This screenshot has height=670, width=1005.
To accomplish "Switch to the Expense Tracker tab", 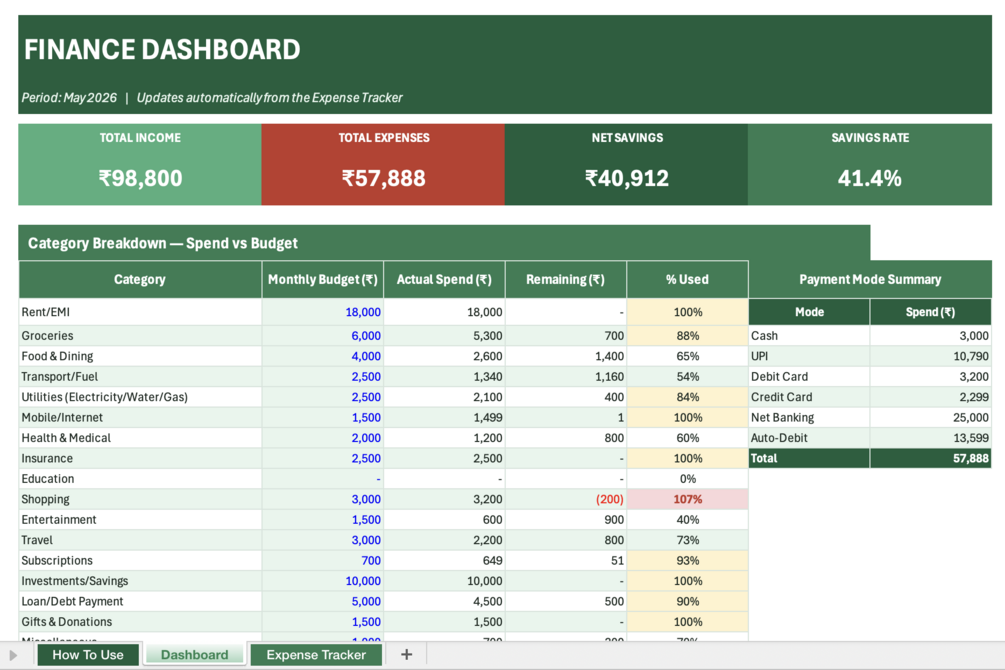I will [316, 655].
